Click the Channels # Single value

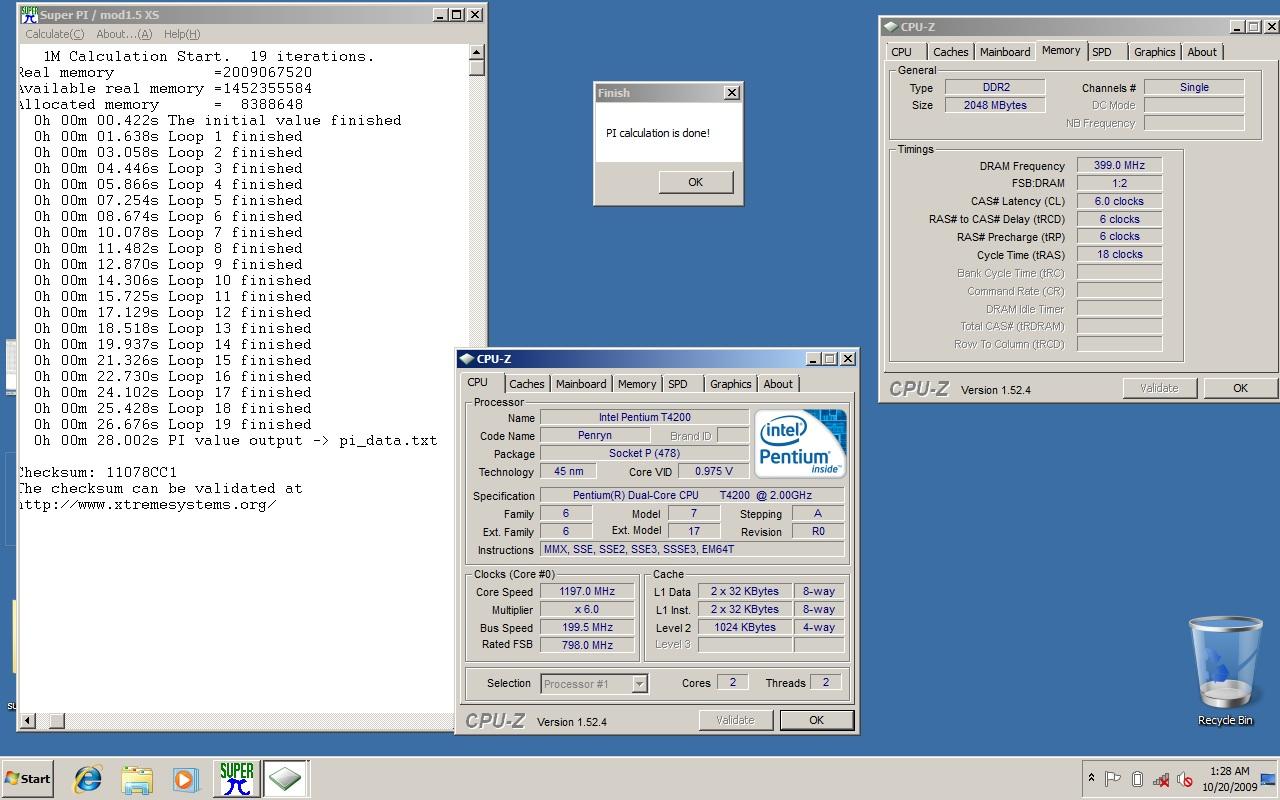1194,87
